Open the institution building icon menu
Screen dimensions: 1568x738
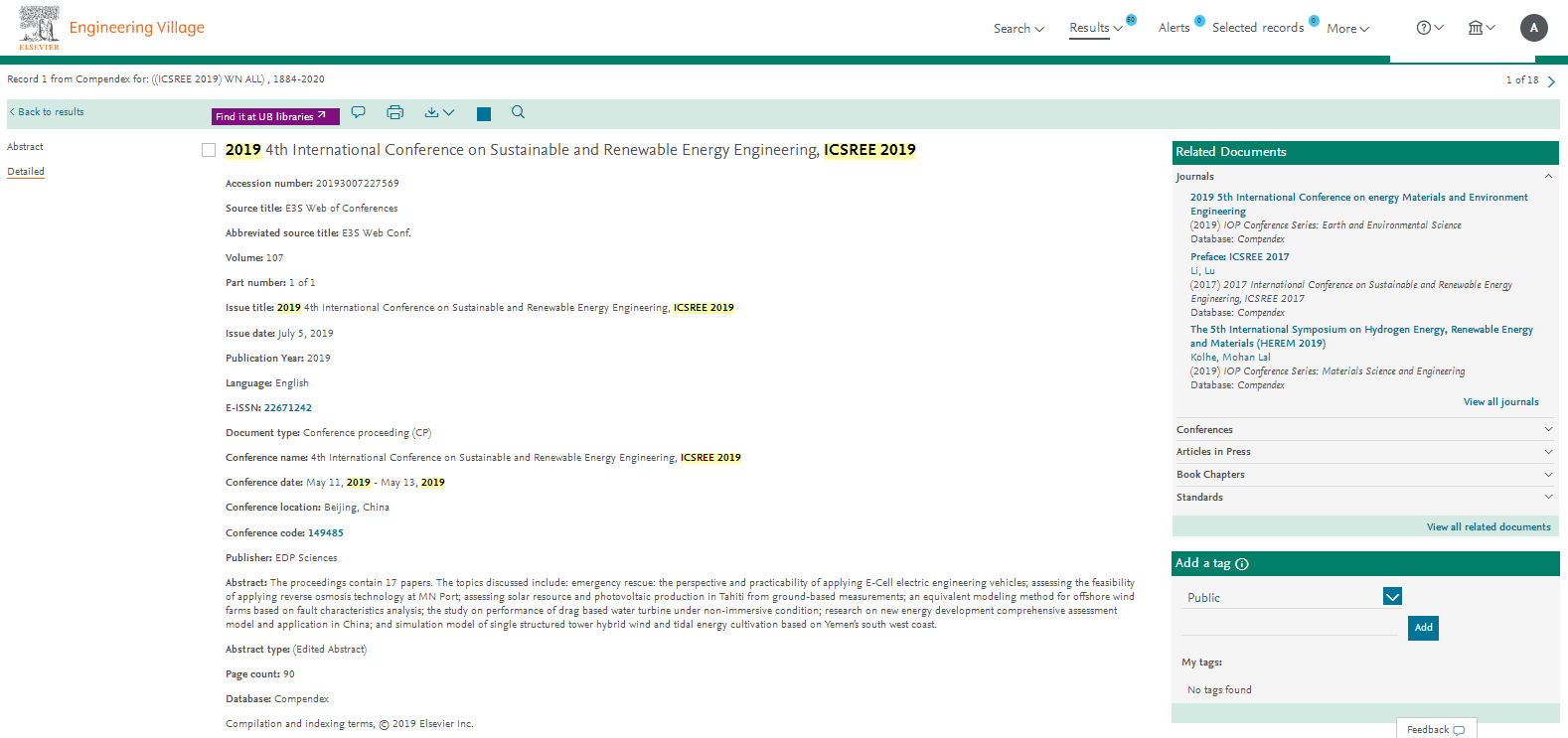coord(1482,28)
